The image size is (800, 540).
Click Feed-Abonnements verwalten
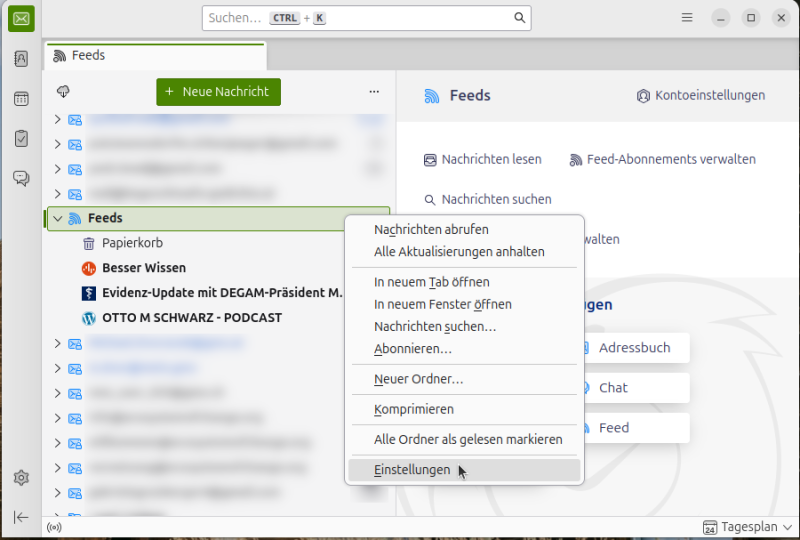662,159
